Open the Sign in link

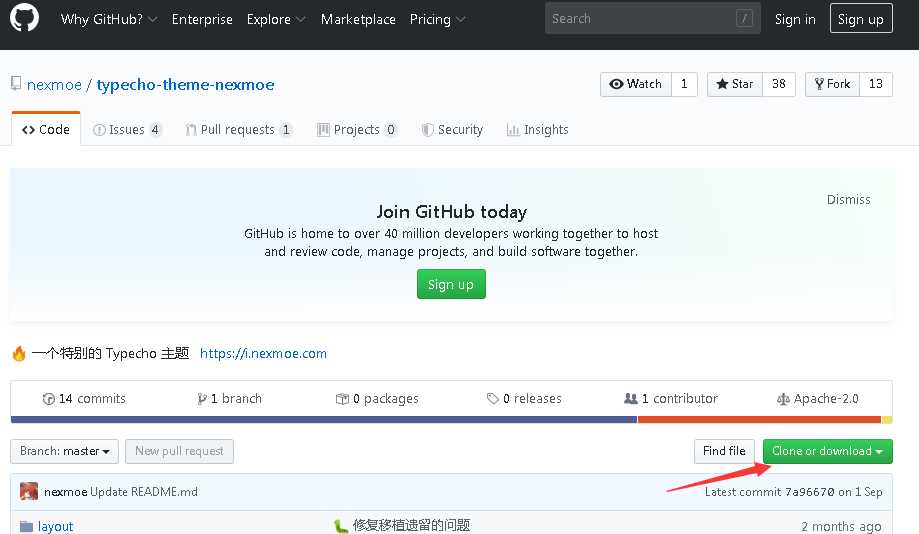point(795,19)
